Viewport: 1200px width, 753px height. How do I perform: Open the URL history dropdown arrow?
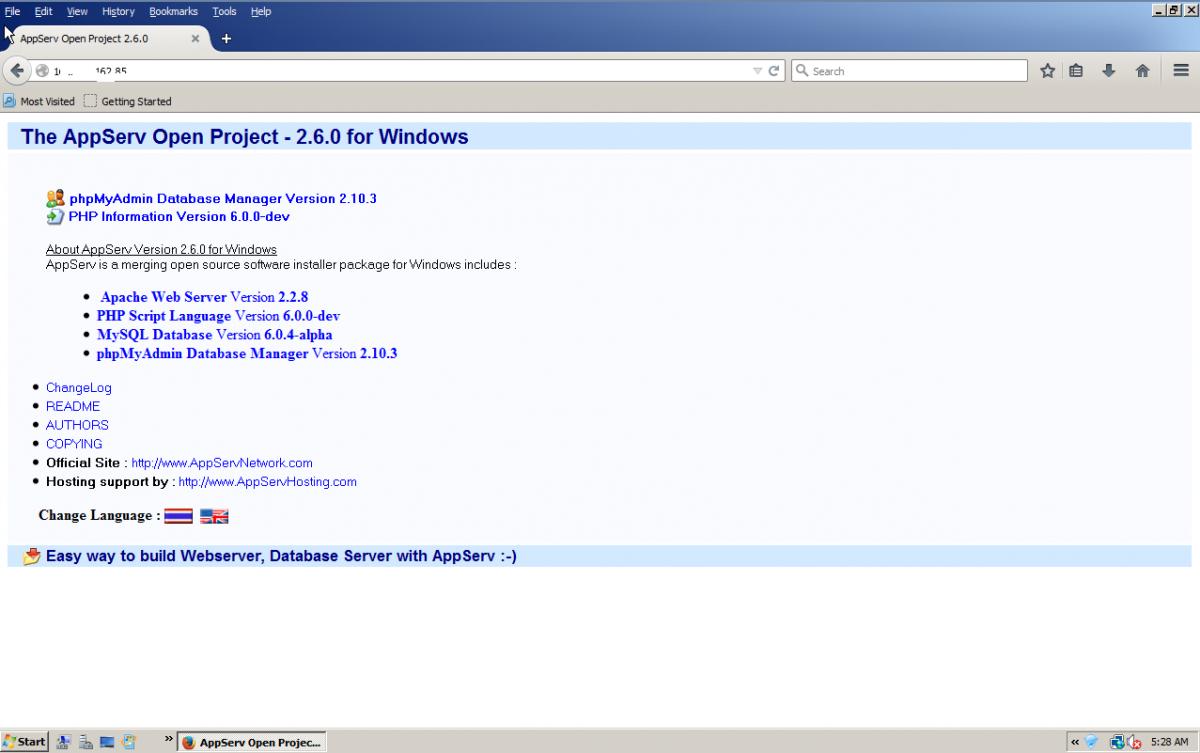pos(758,71)
